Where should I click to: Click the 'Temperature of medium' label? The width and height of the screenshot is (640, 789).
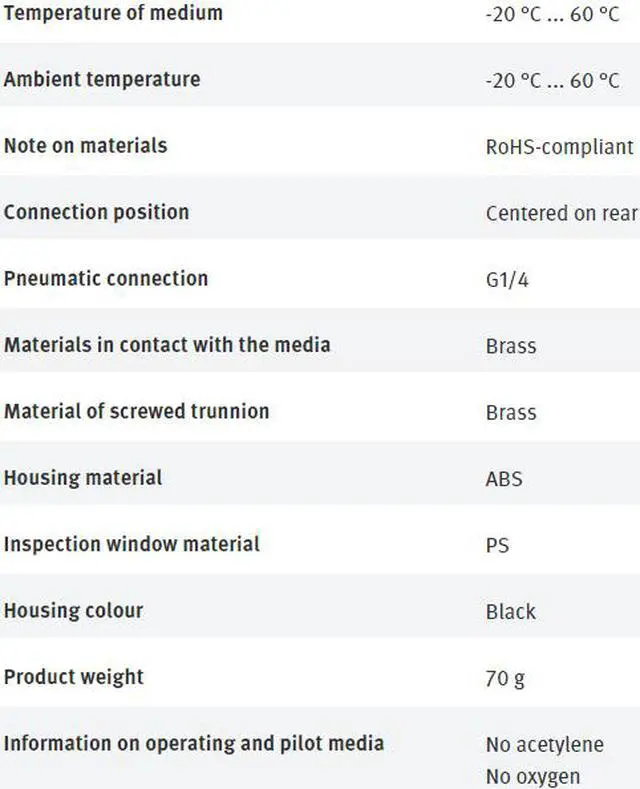tap(113, 14)
